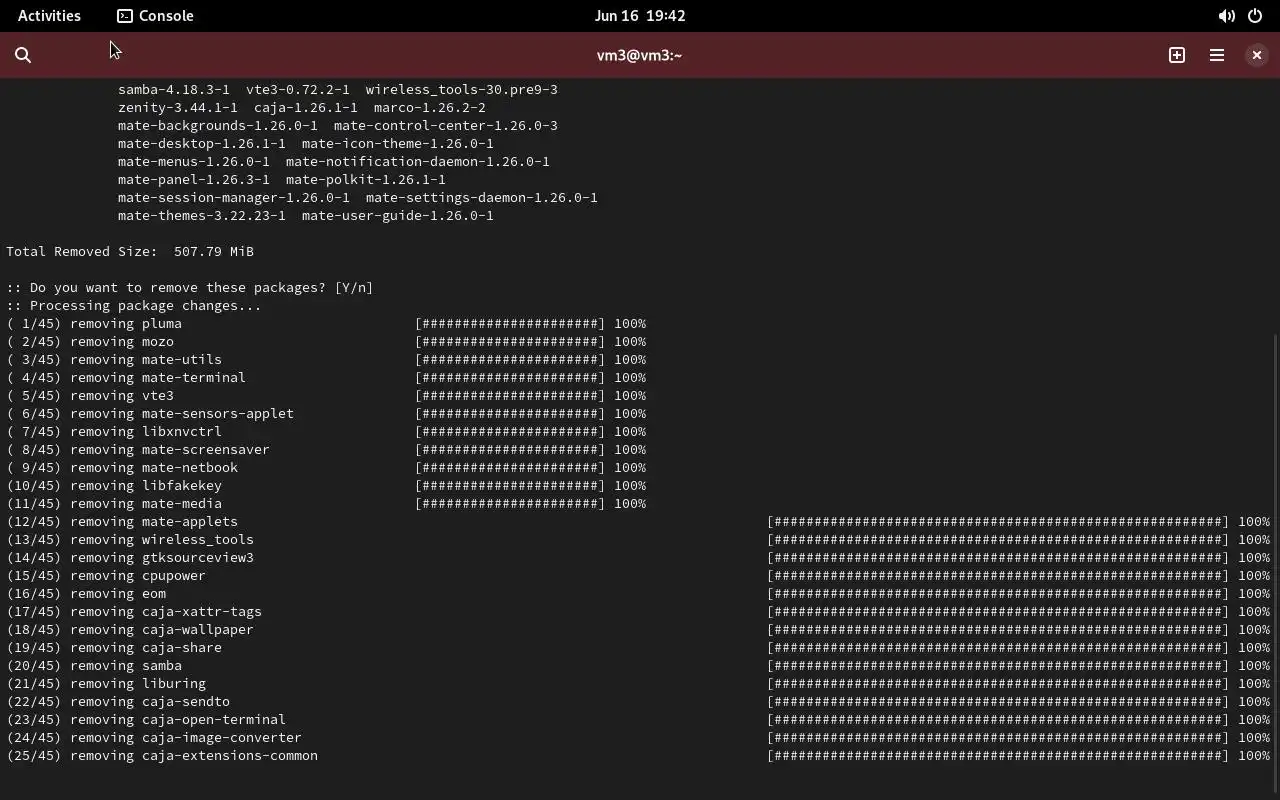Open the Console app menu
Image resolution: width=1280 pixels, height=800 pixels.
tap(156, 16)
